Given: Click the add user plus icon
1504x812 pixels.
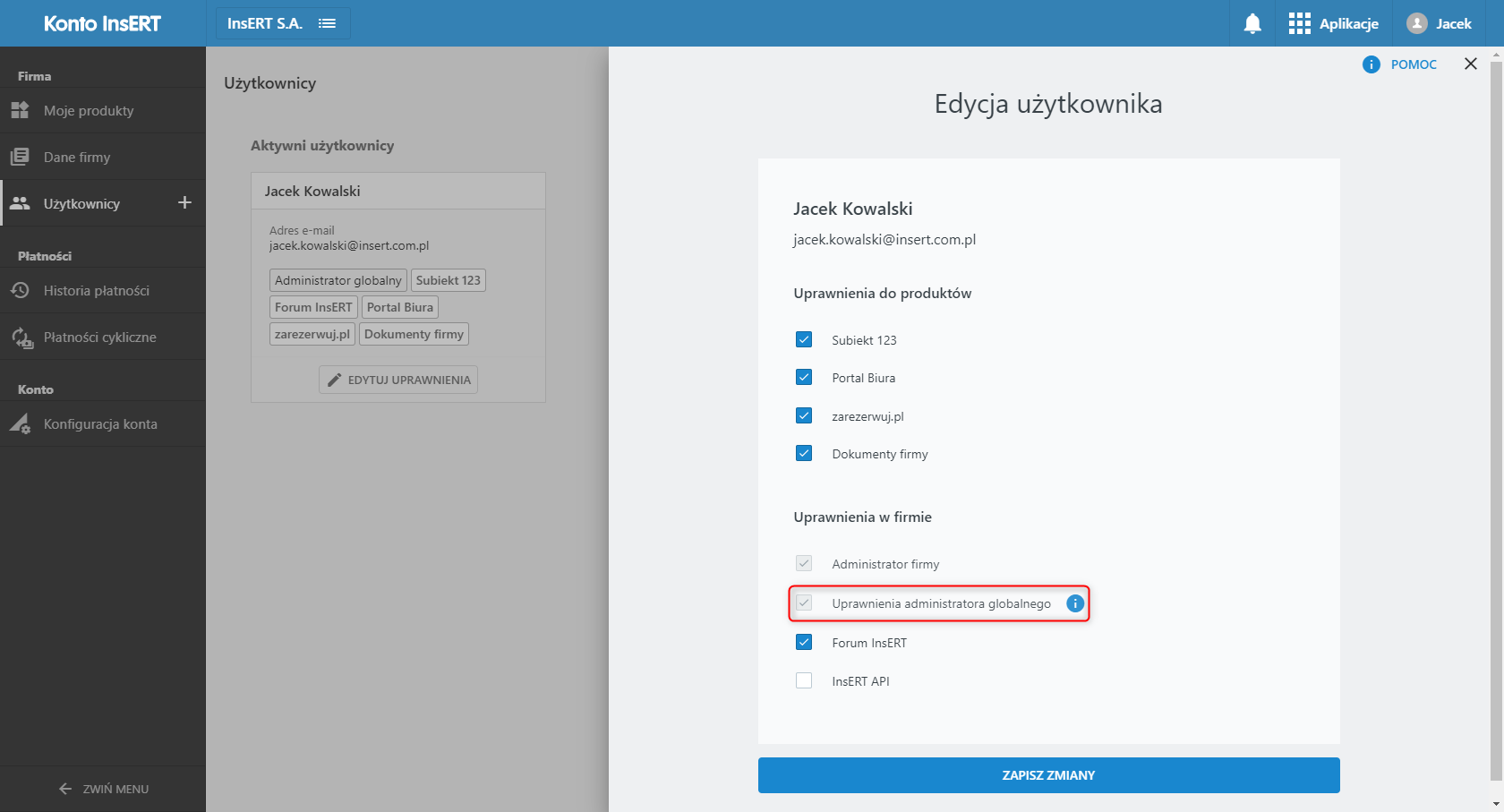Looking at the screenshot, I should [184, 203].
